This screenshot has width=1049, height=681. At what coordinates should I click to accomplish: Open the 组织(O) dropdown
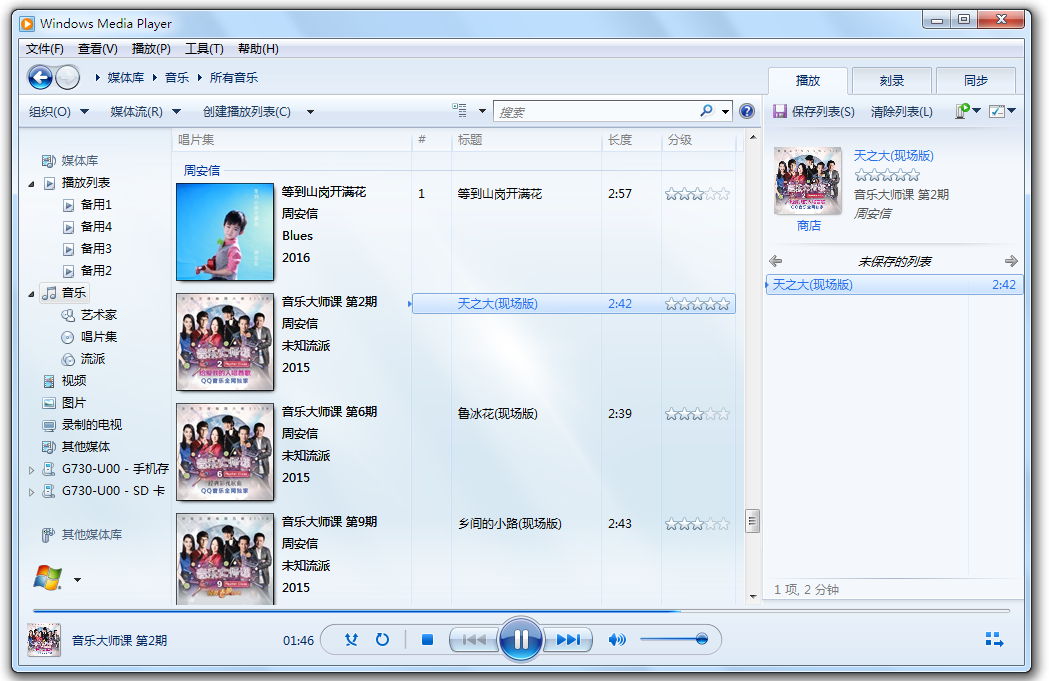tap(58, 112)
